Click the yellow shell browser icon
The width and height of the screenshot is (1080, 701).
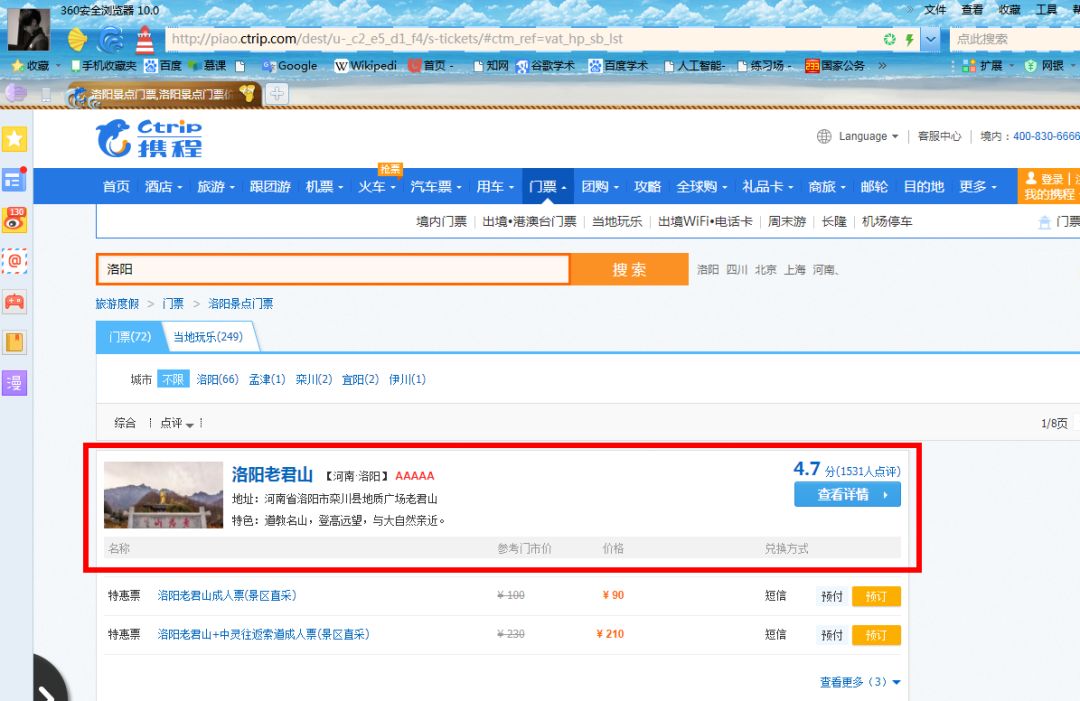tap(77, 39)
